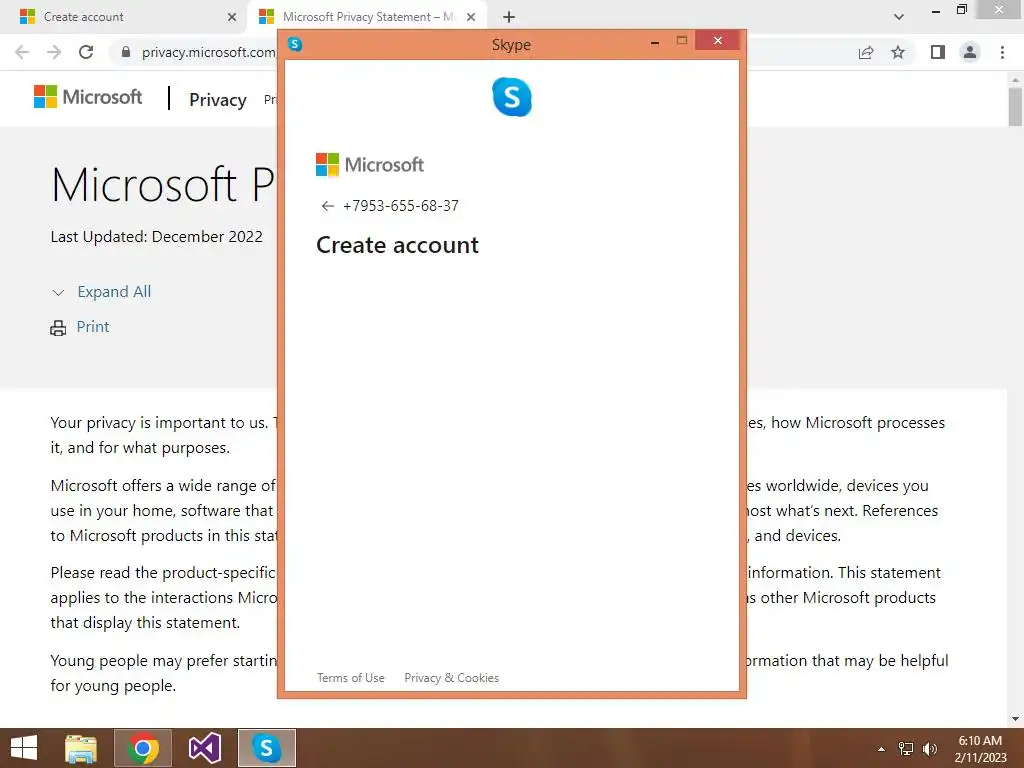Screen dimensions: 1024x768
Task: Toggle Chrome side panel
Action: 938,52
